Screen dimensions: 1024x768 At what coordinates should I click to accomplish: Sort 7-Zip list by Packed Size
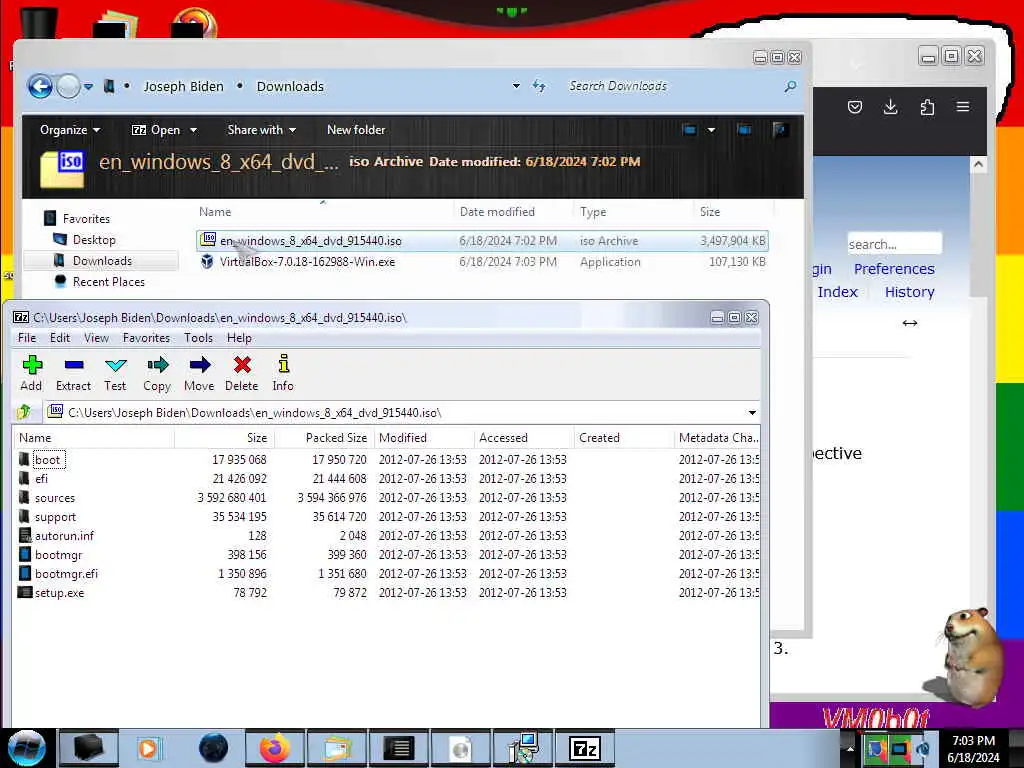pyautogui.click(x=336, y=438)
